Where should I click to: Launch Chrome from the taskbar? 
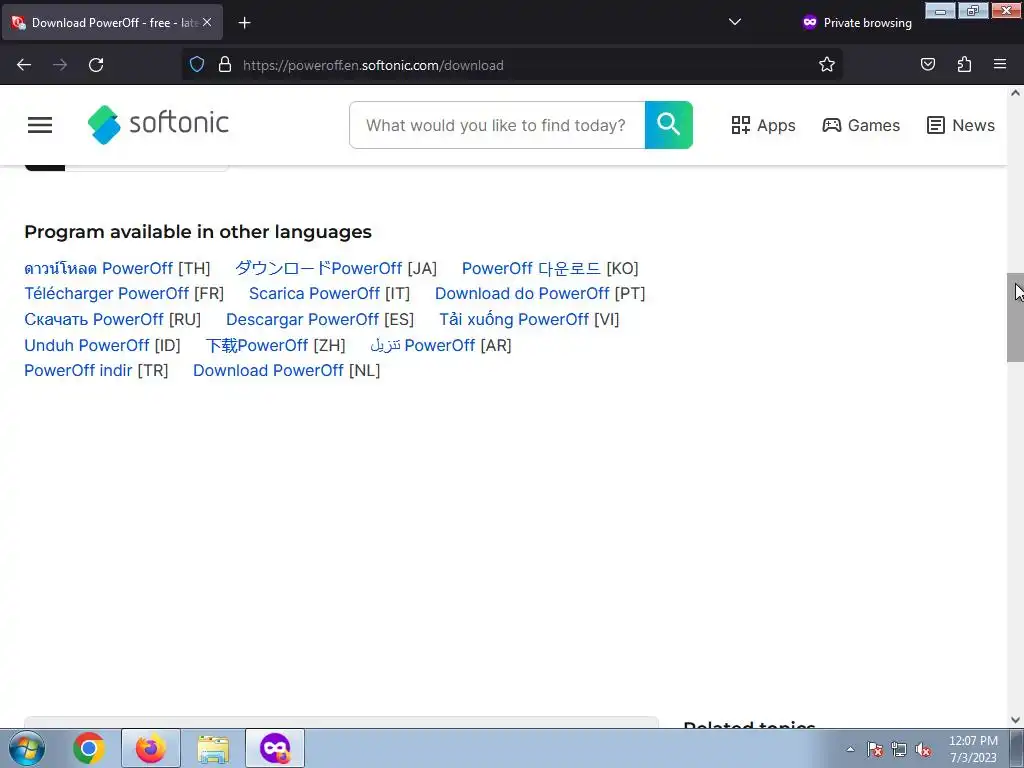[x=89, y=748]
